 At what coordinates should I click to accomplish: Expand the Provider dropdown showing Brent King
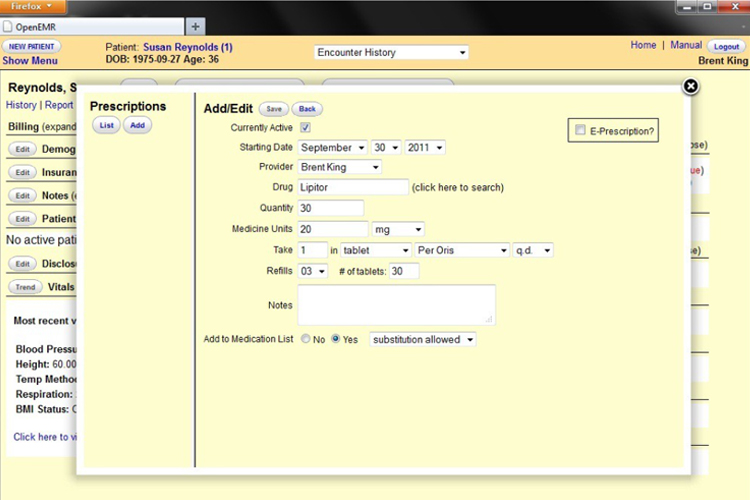click(x=339, y=167)
